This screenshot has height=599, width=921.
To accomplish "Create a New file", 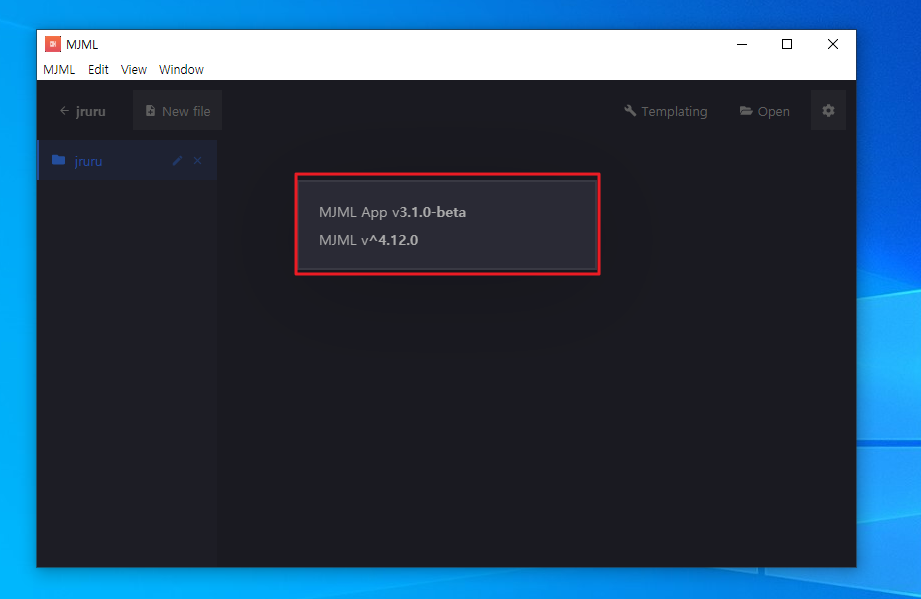I will 177,110.
